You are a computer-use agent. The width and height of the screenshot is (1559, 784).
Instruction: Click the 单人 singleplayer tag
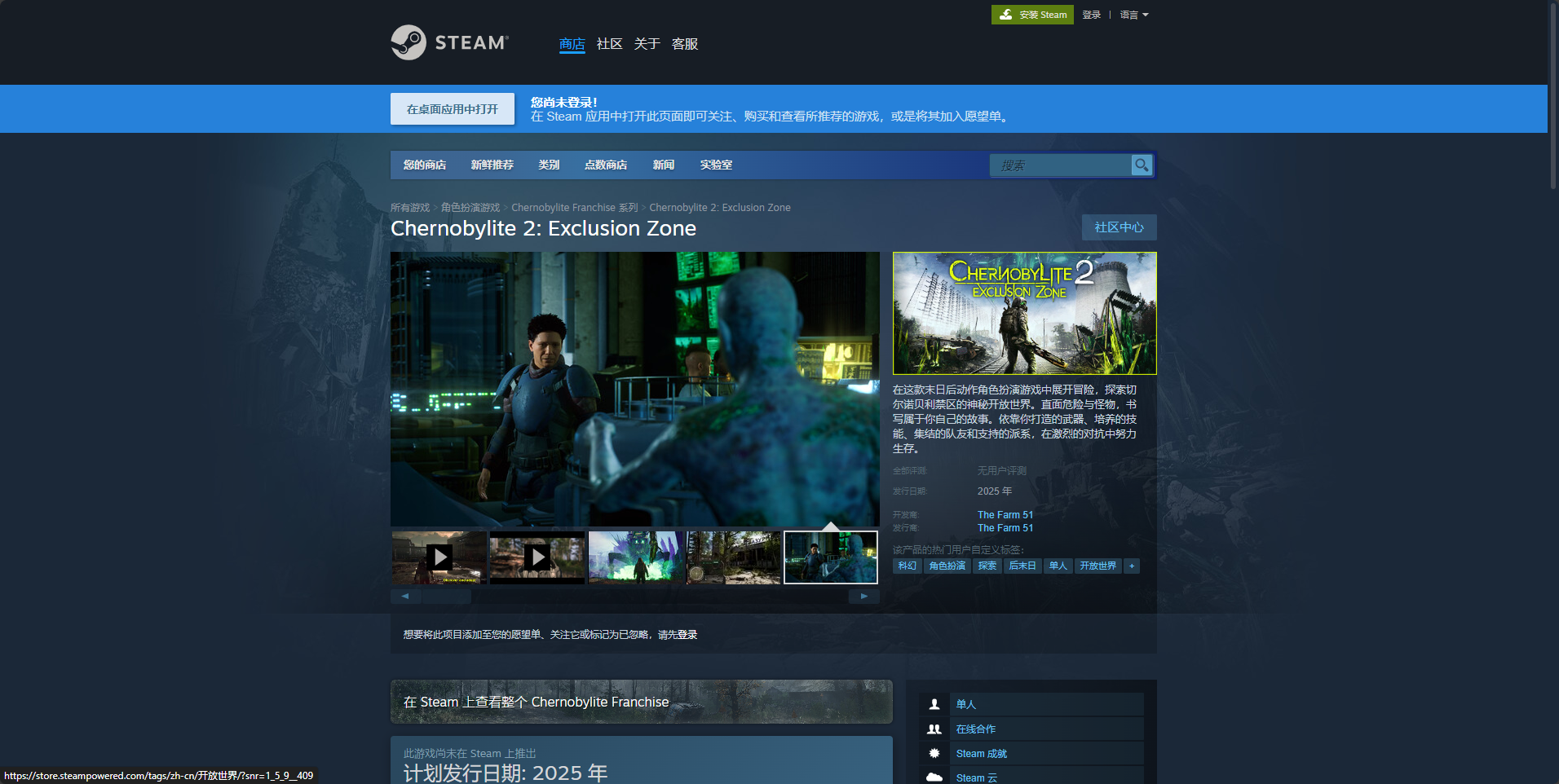click(1058, 566)
